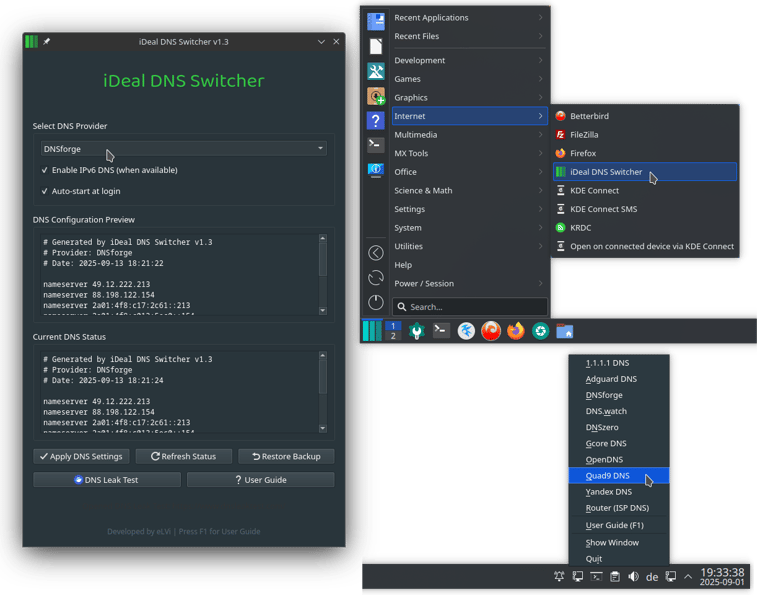The height and width of the screenshot is (595, 768).
Task: Toggle the pin icon in title bar
Action: pyautogui.click(x=47, y=42)
